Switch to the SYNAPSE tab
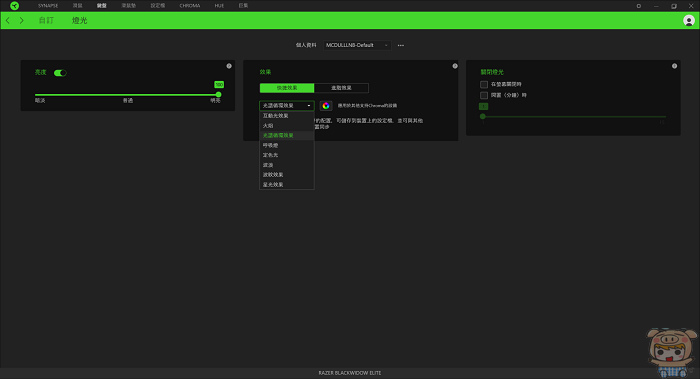The width and height of the screenshot is (700, 379). coord(48,6)
